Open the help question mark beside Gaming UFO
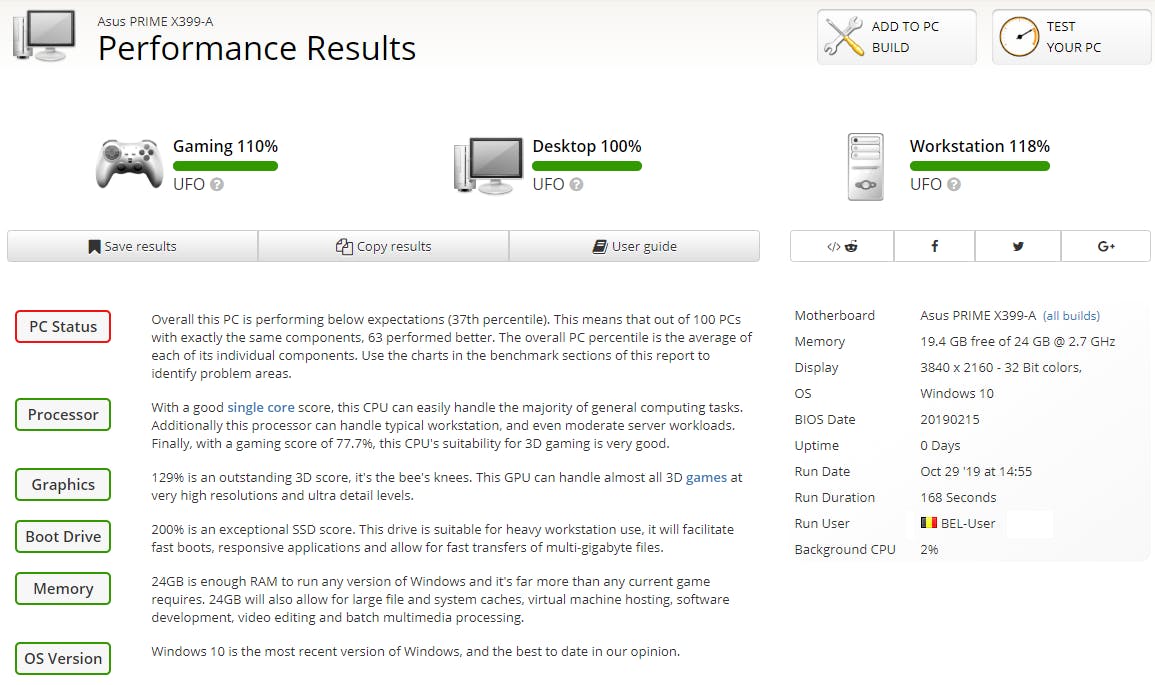Screen dimensions: 1155x685 [x=217, y=184]
